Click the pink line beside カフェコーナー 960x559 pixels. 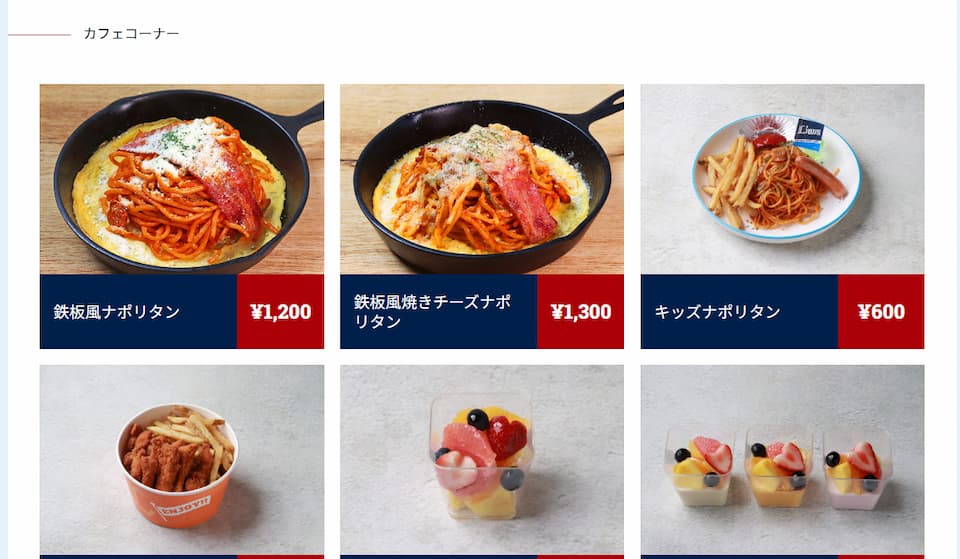39,35
